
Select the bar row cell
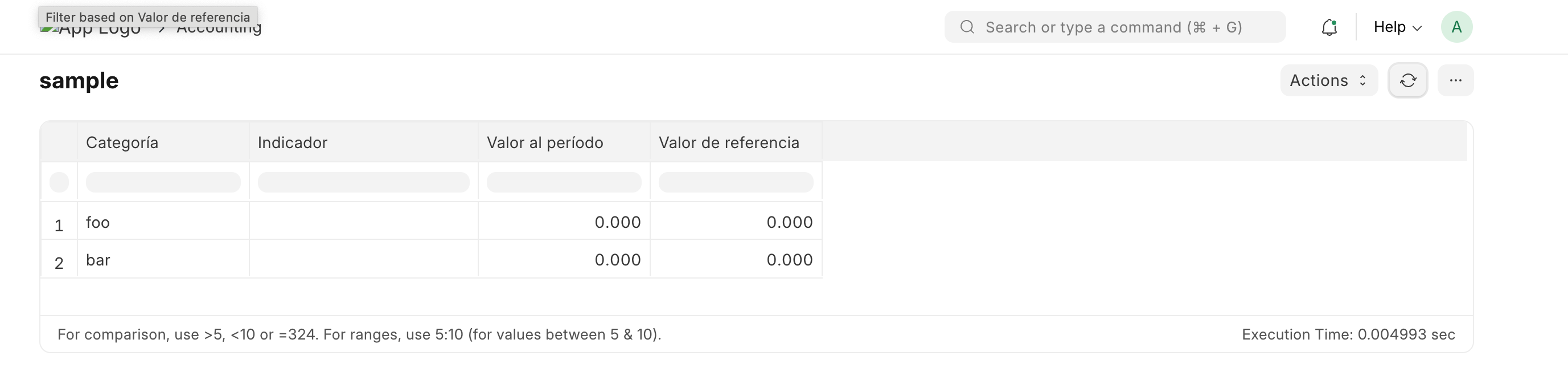click(163, 260)
